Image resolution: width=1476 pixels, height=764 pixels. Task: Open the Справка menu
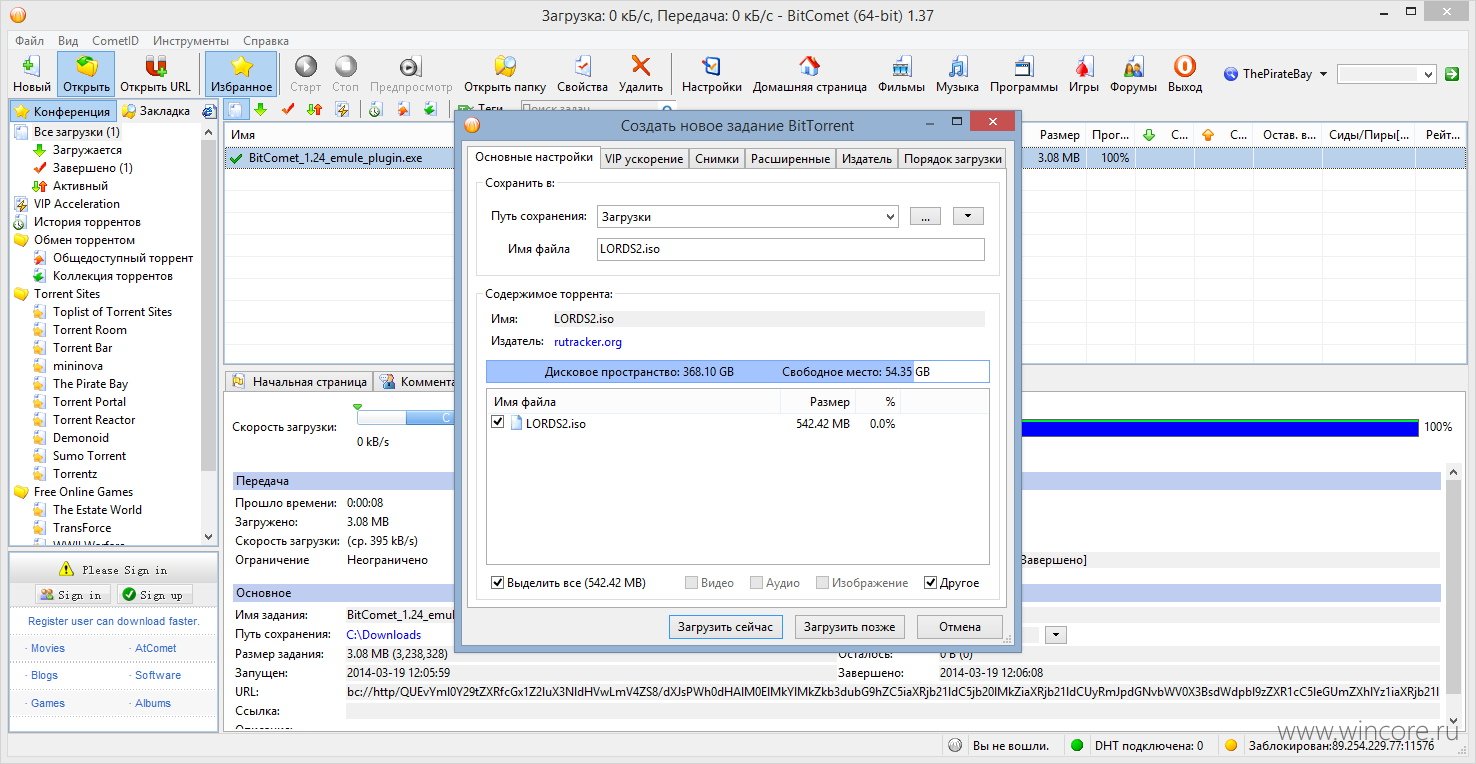pyautogui.click(x=266, y=41)
